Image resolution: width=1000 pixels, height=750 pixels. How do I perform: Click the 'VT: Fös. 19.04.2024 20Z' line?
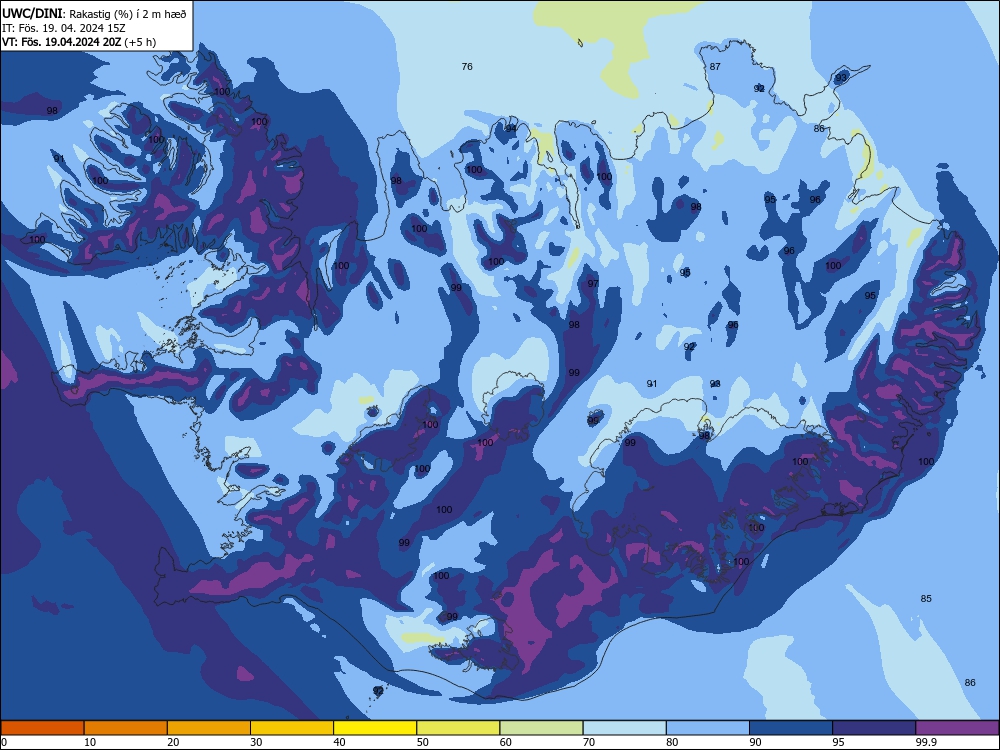(x=61, y=42)
